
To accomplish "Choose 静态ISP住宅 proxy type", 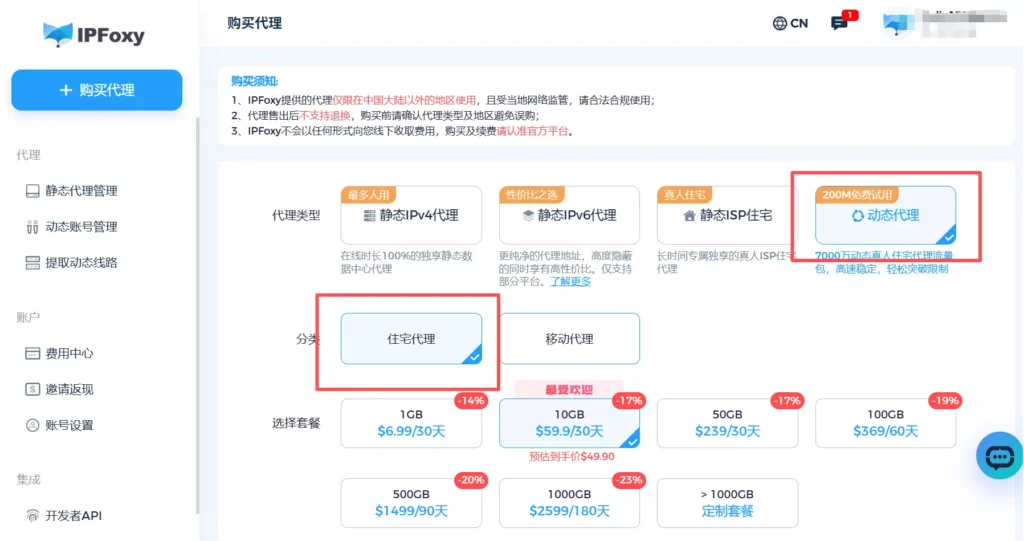I will coord(727,215).
